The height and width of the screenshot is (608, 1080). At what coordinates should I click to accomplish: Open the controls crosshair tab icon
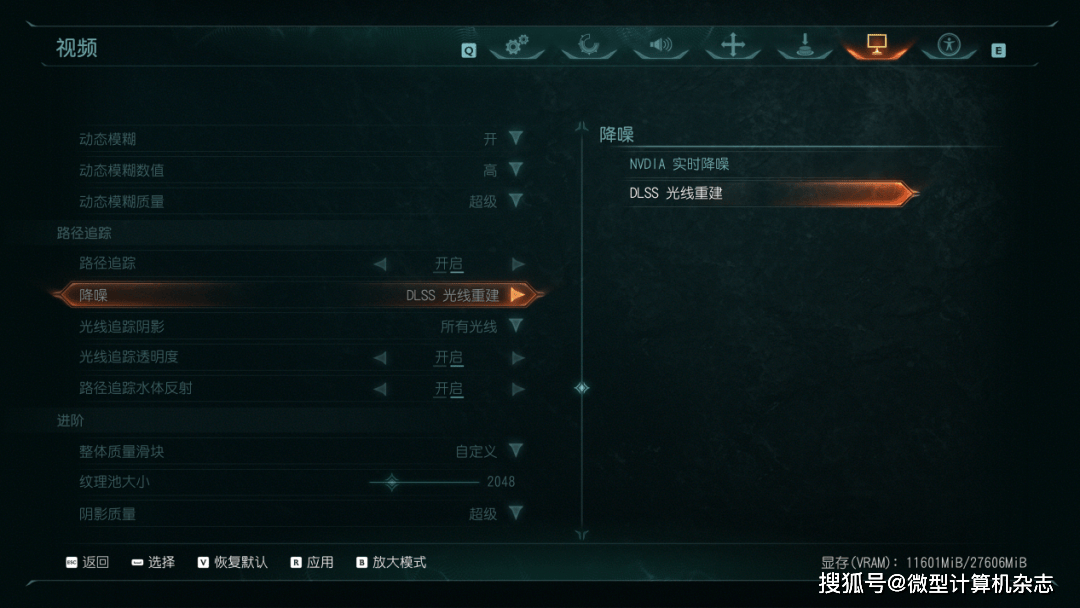click(733, 45)
